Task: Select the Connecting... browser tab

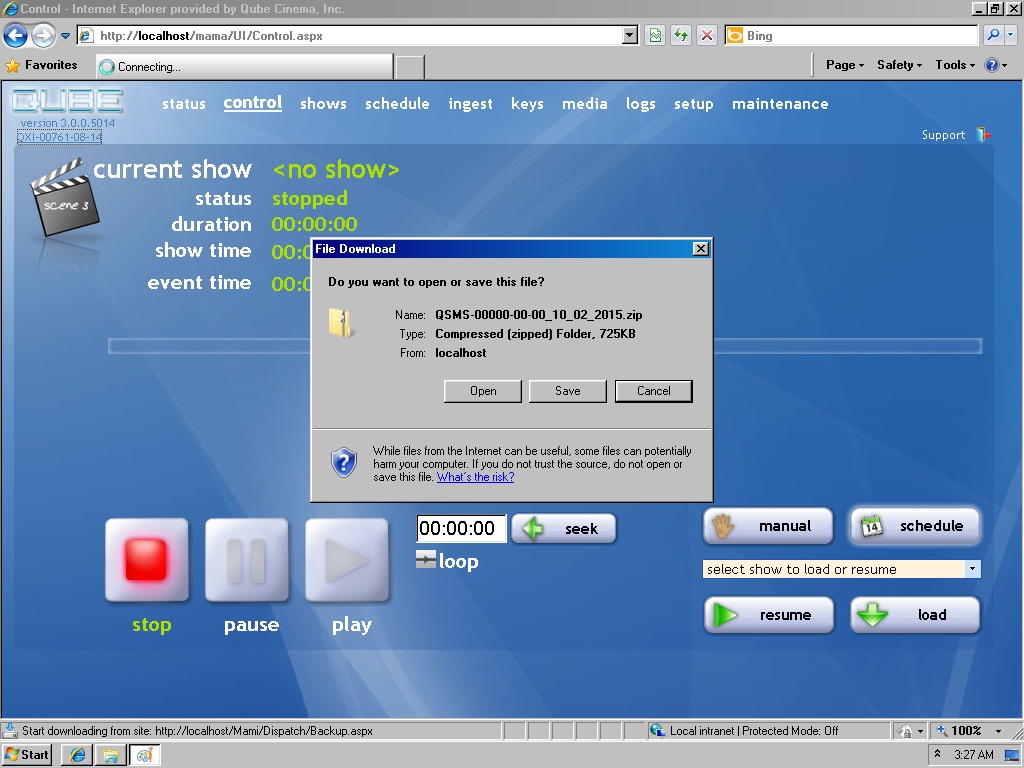Action: pos(245,67)
